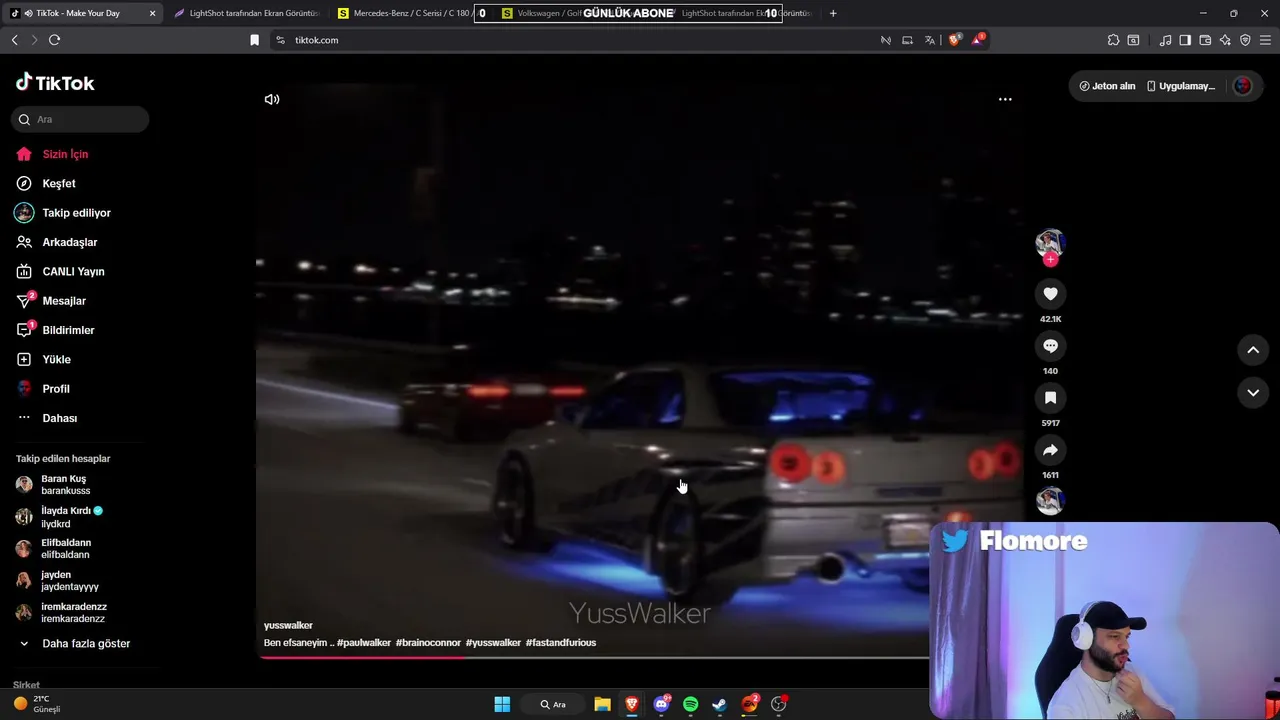Click the Uygulamayı download app button
Screen dimensions: 1280x720
(1181, 86)
